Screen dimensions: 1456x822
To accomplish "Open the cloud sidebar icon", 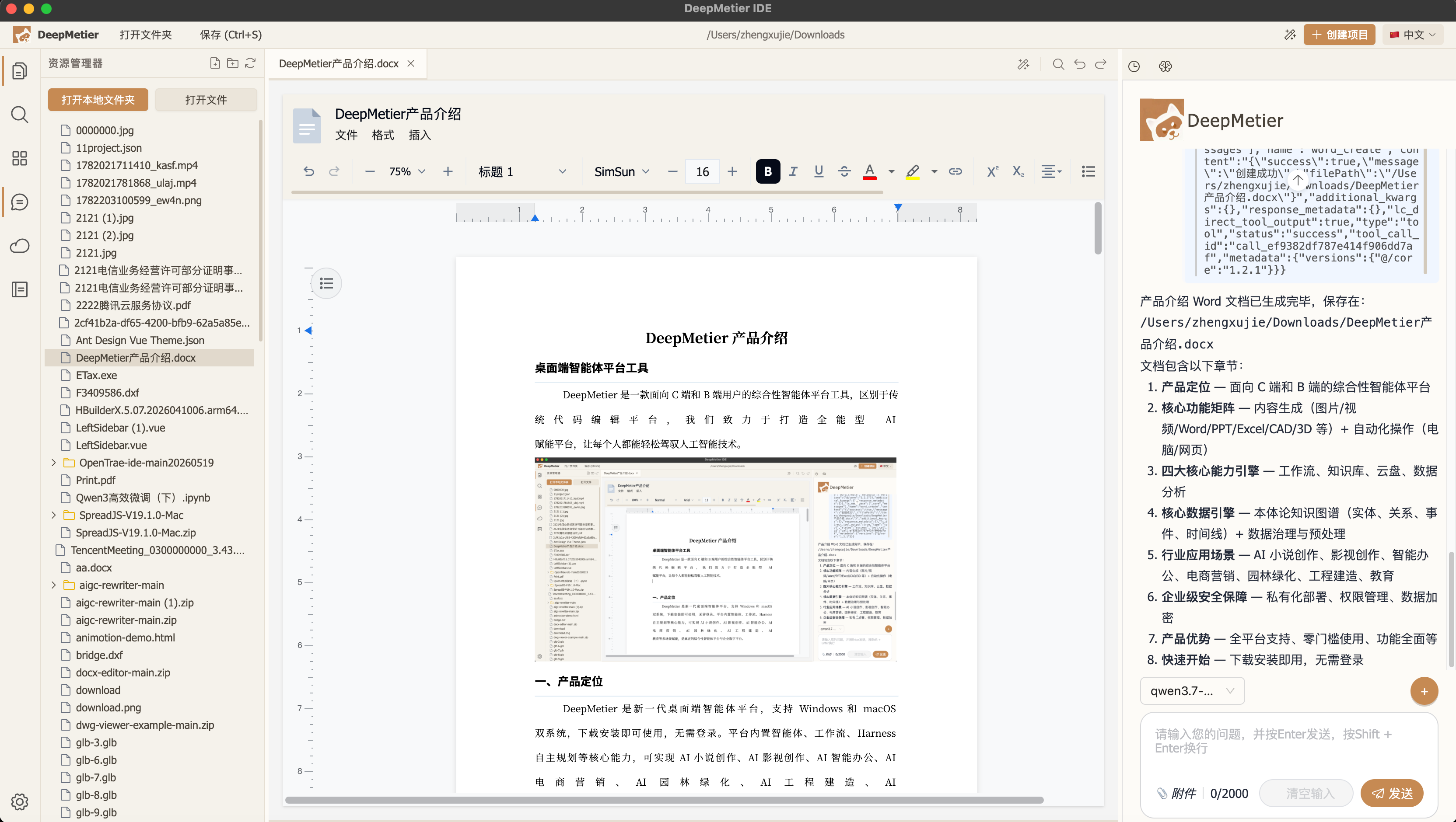I will pyautogui.click(x=20, y=246).
